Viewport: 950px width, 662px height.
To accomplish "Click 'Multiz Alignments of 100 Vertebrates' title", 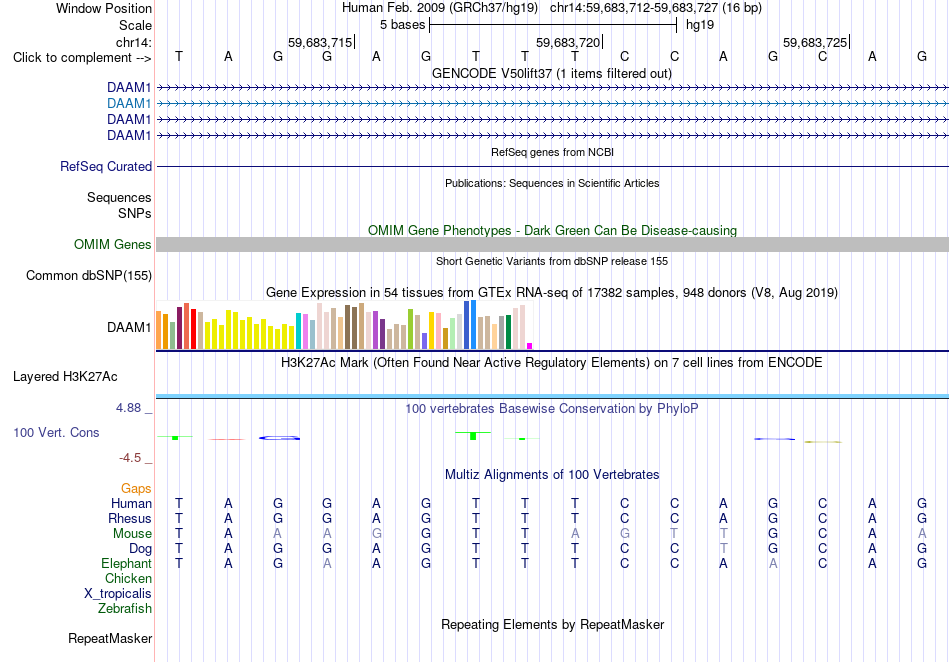I will pyautogui.click(x=552, y=475).
